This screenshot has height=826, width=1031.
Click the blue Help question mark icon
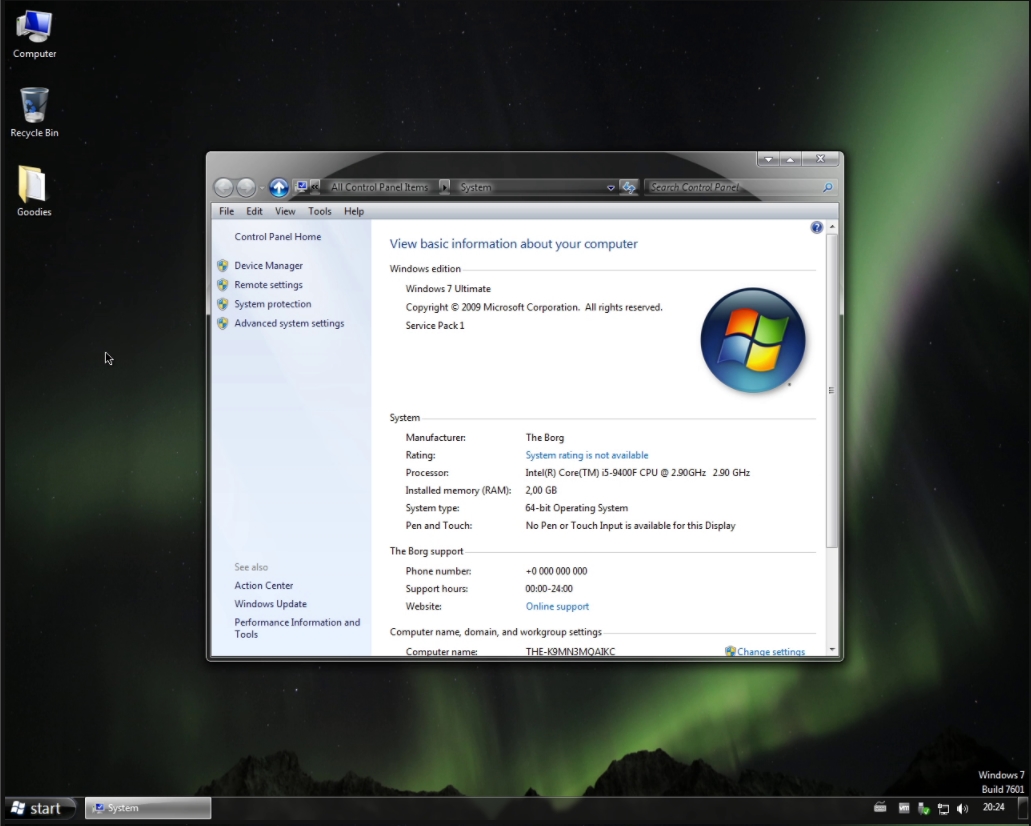tap(817, 228)
